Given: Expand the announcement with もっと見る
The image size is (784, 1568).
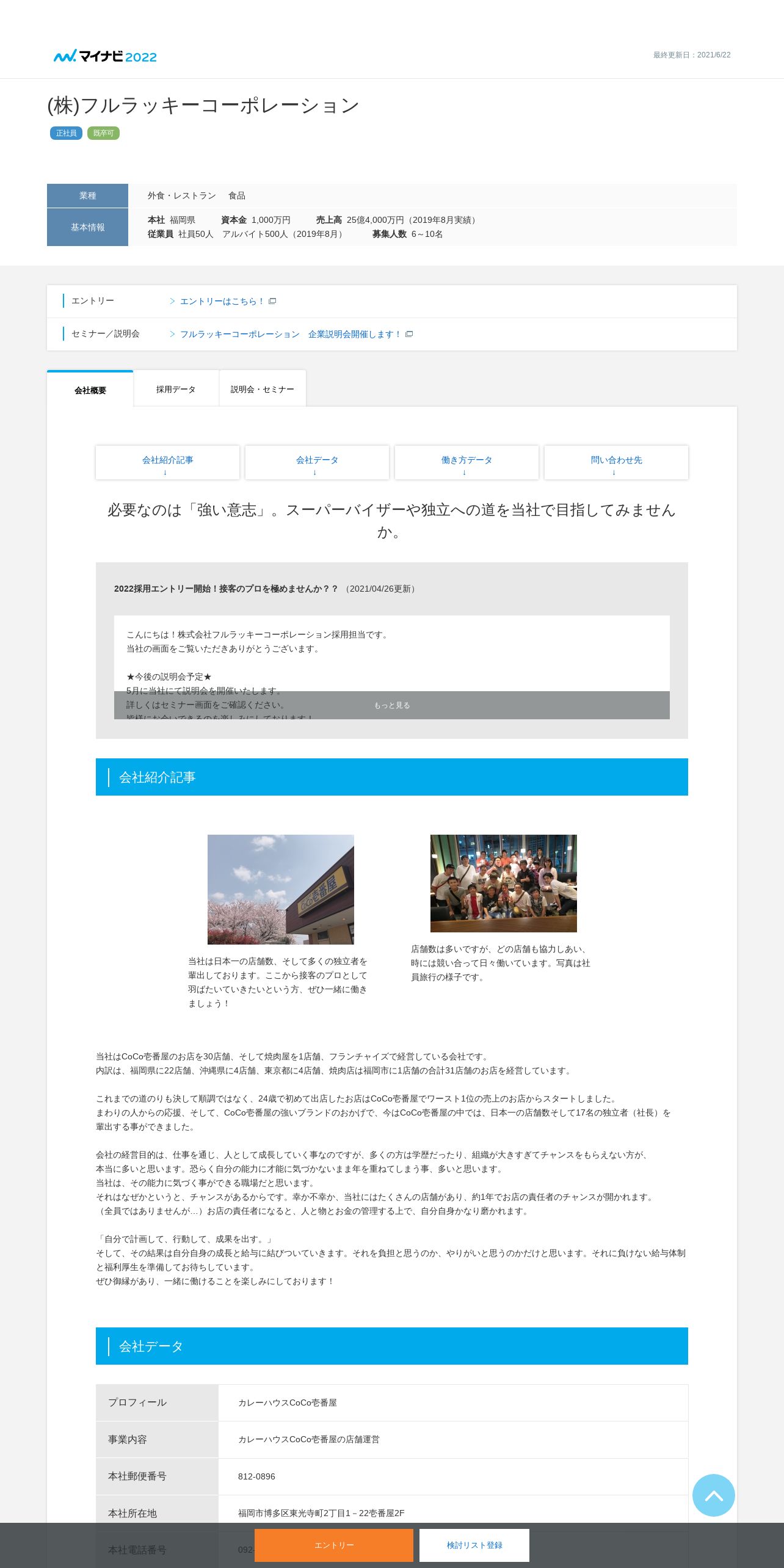Looking at the screenshot, I should point(392,705).
